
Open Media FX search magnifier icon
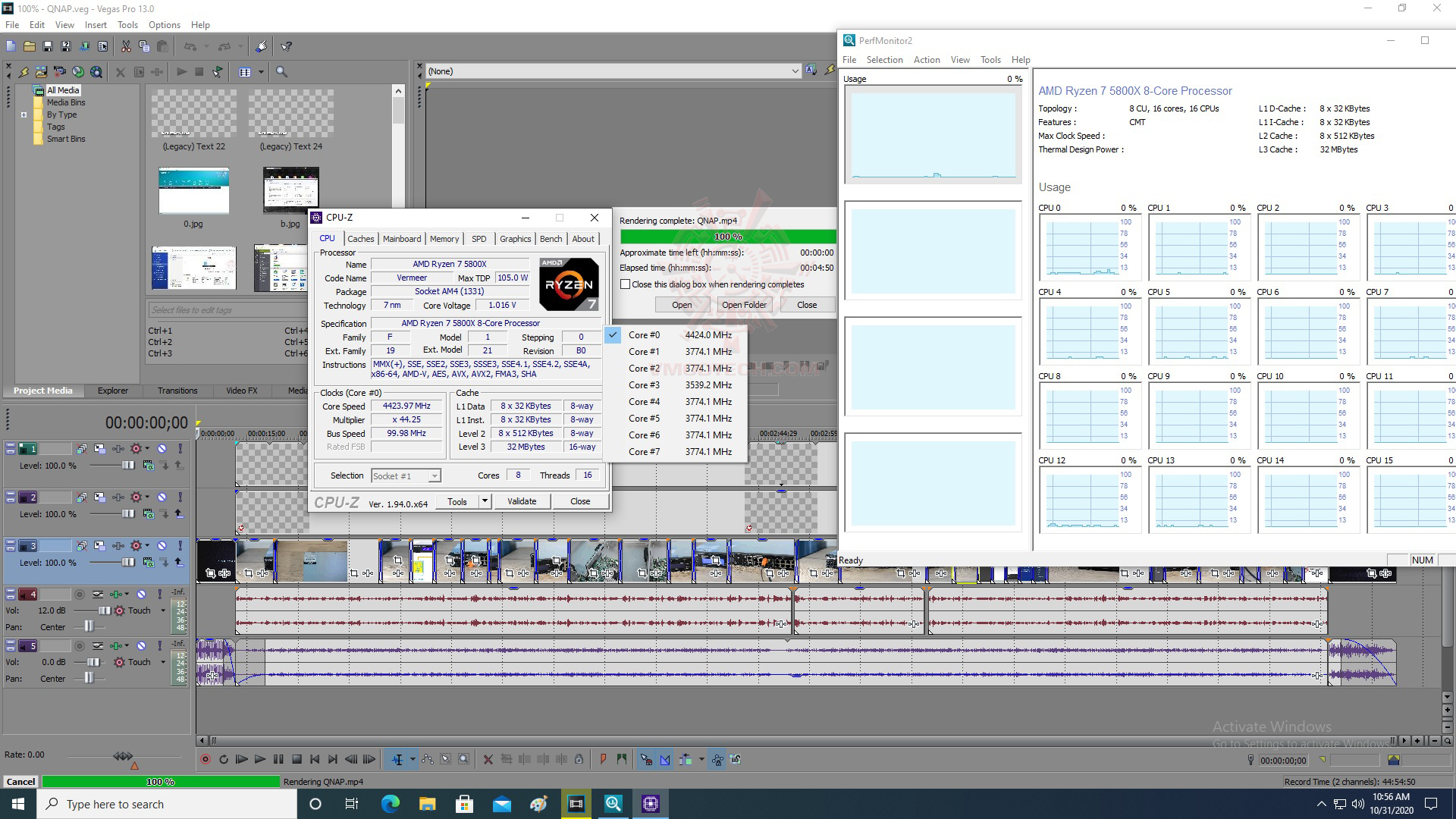281,72
